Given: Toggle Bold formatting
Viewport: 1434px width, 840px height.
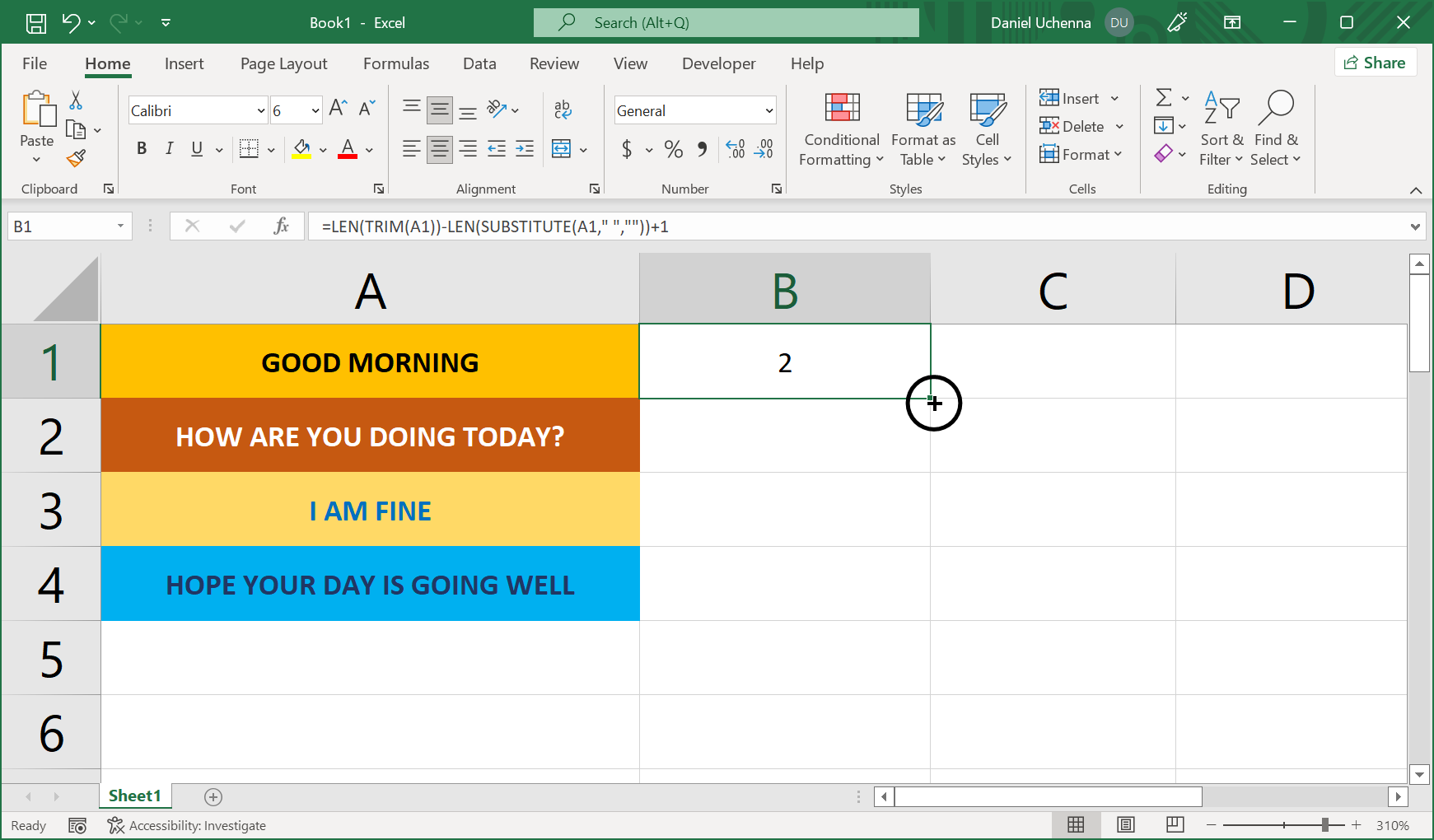Looking at the screenshot, I should click(142, 149).
